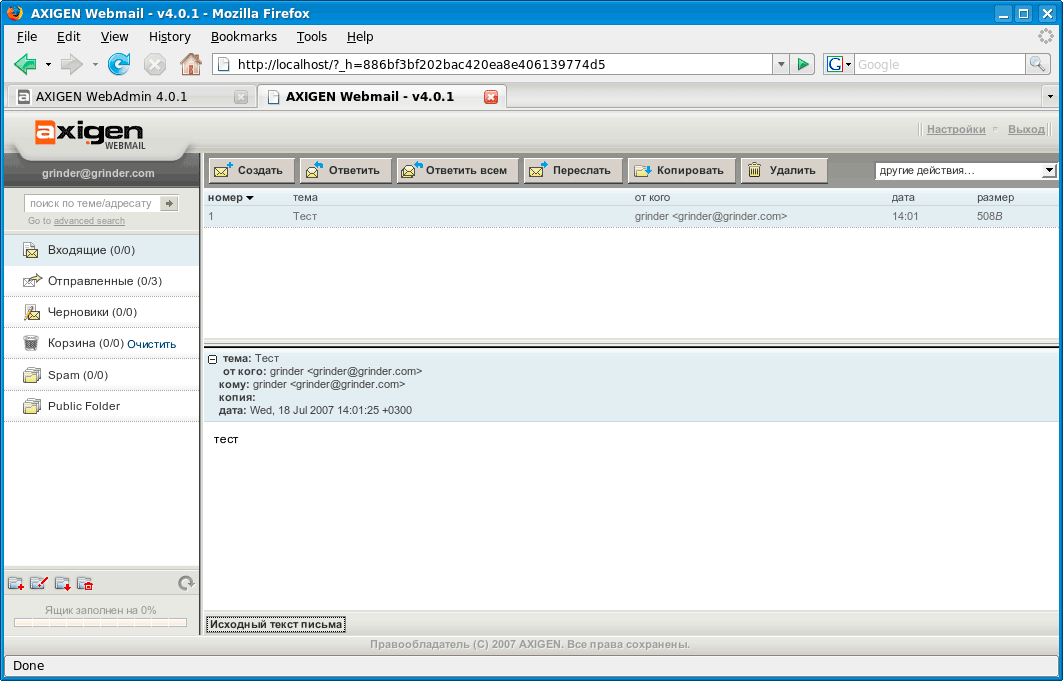Sort by the дата column header
The height and width of the screenshot is (681, 1063).
903,197
